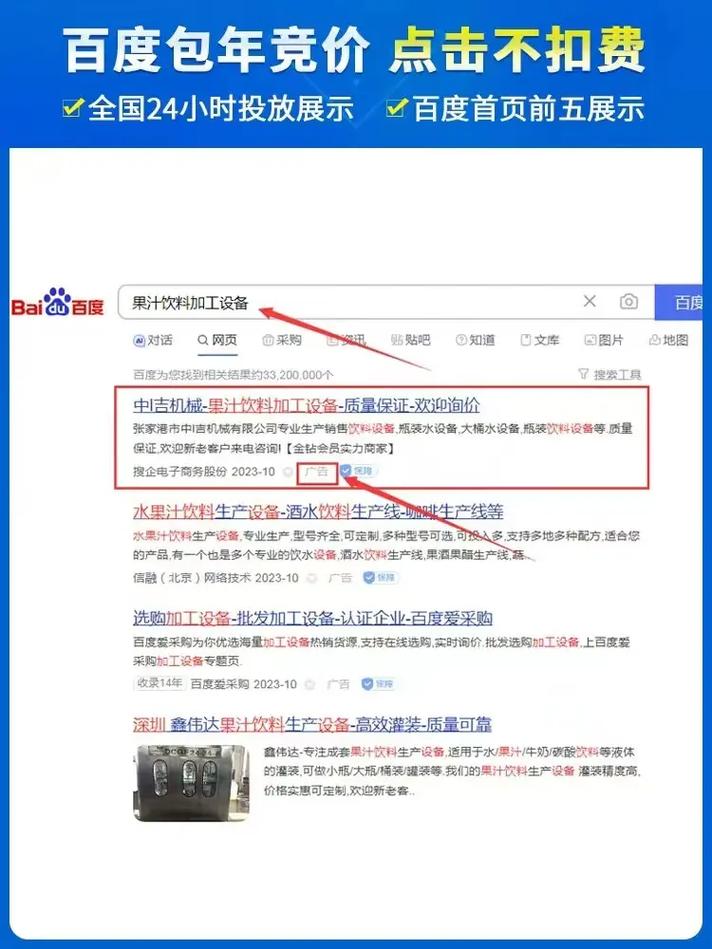Open the 采购 tab
The height and width of the screenshot is (949, 712).
(282, 340)
